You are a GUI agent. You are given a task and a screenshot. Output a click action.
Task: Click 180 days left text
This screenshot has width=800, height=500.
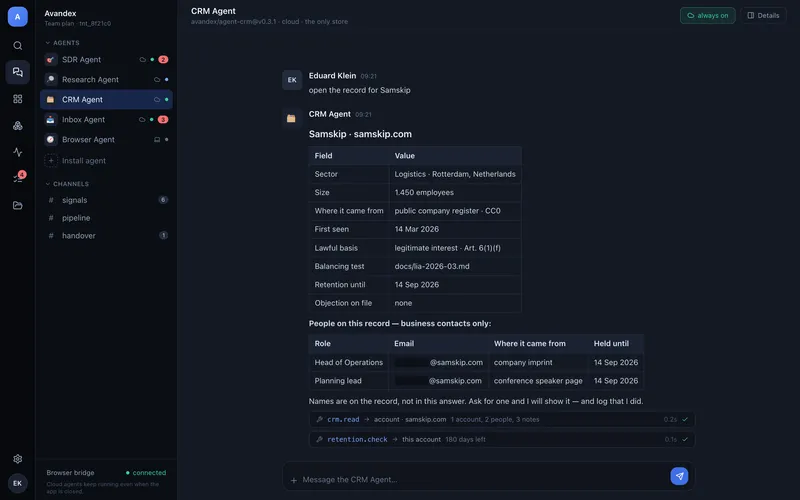465,439
